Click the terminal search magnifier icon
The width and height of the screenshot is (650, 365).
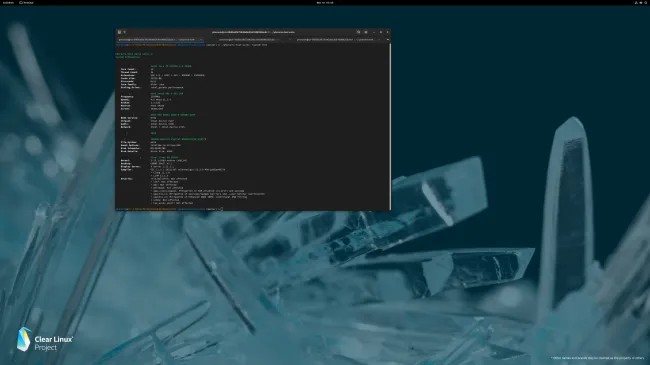coord(359,32)
